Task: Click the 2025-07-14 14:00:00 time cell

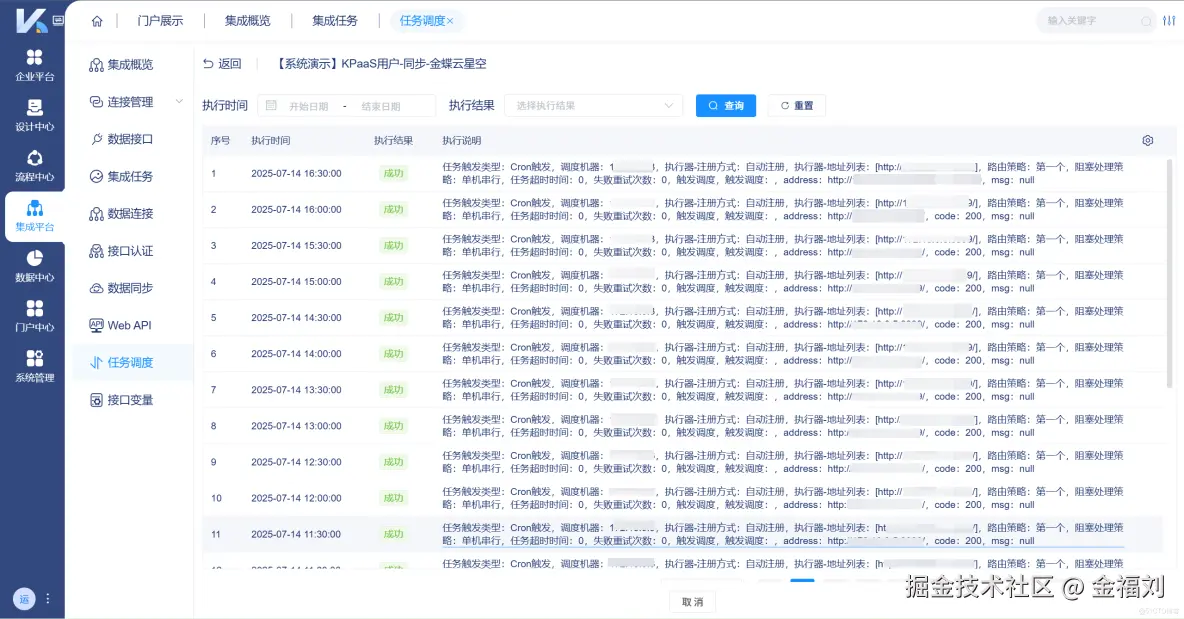Action: click(x=296, y=354)
